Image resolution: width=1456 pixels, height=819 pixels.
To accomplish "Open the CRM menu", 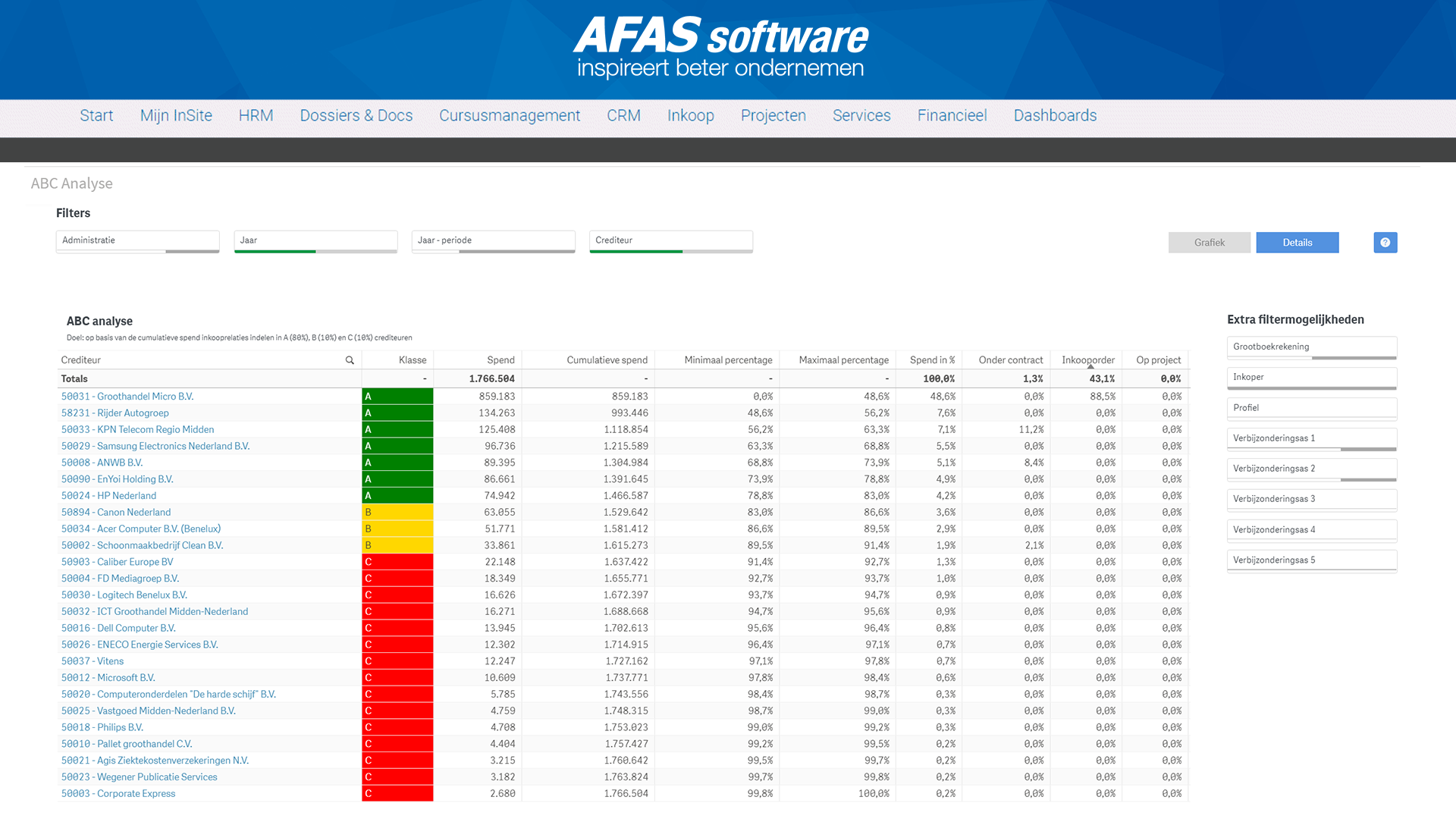I will pos(623,115).
